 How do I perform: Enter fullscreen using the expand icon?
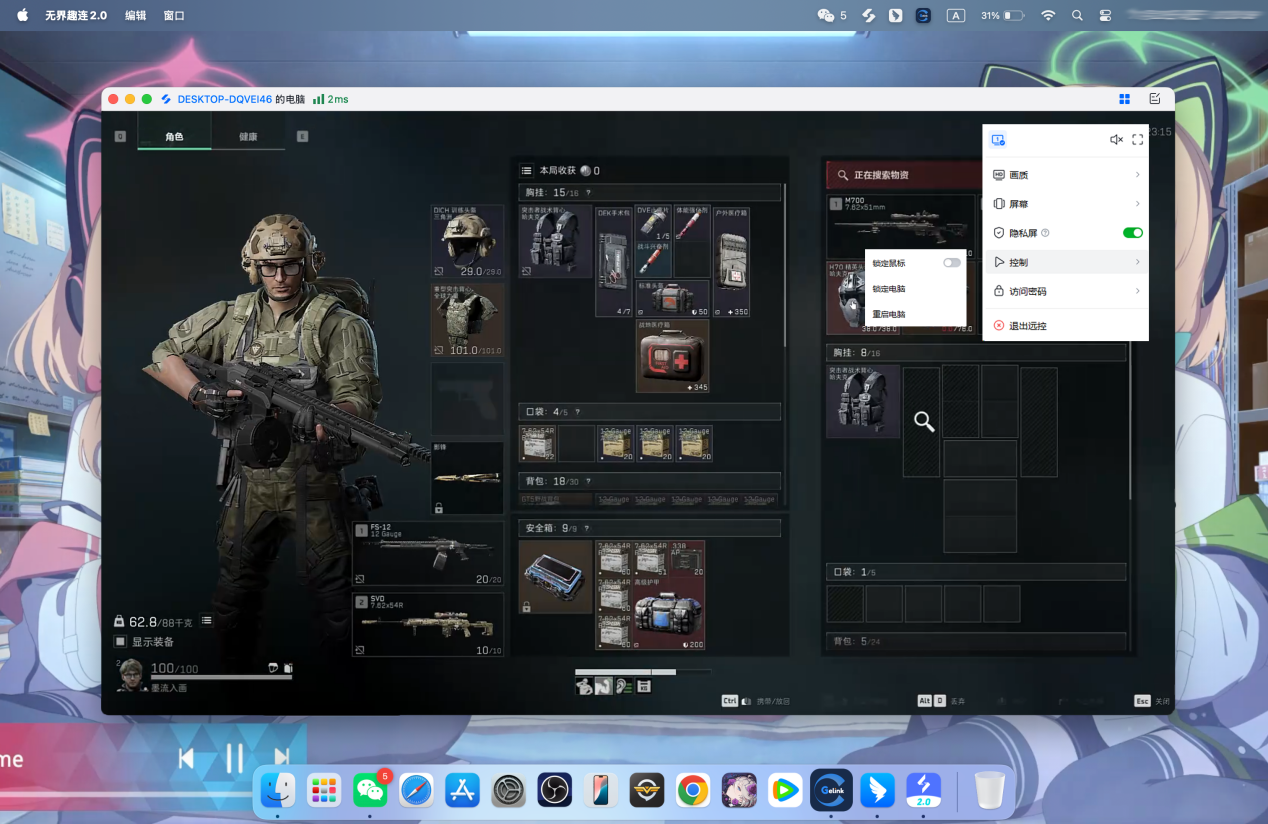[x=1137, y=140]
